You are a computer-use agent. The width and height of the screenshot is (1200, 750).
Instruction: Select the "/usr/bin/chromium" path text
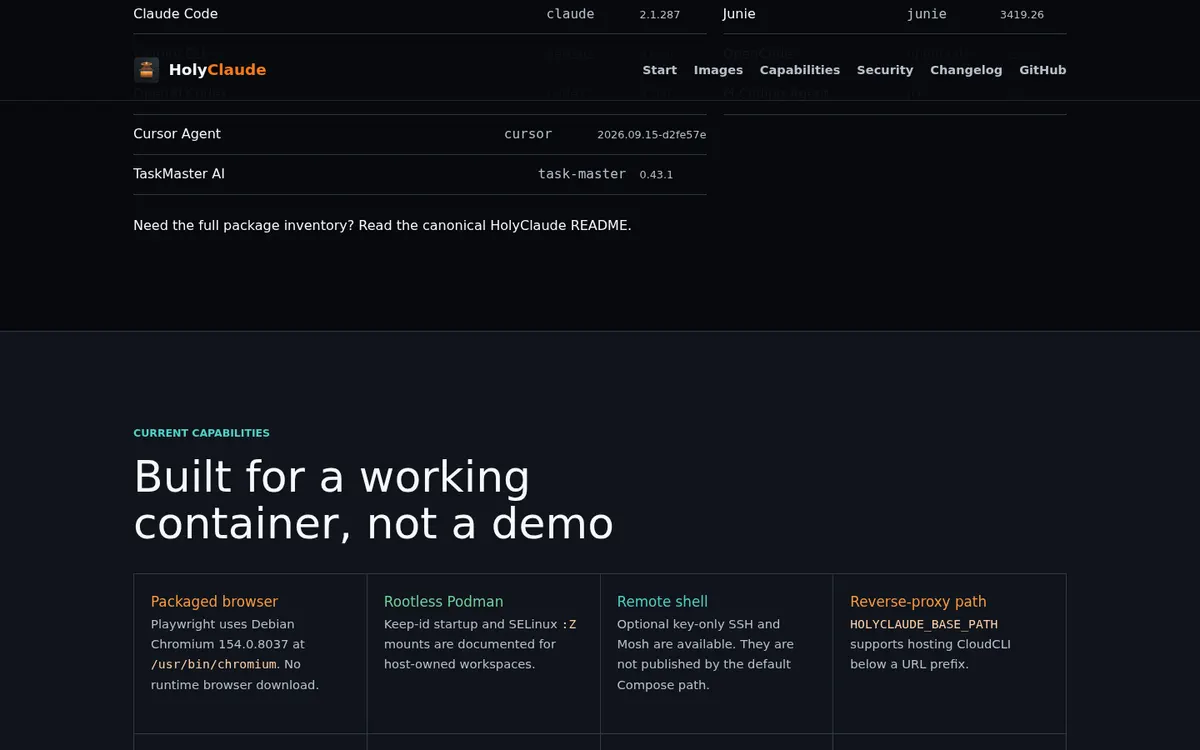click(213, 664)
